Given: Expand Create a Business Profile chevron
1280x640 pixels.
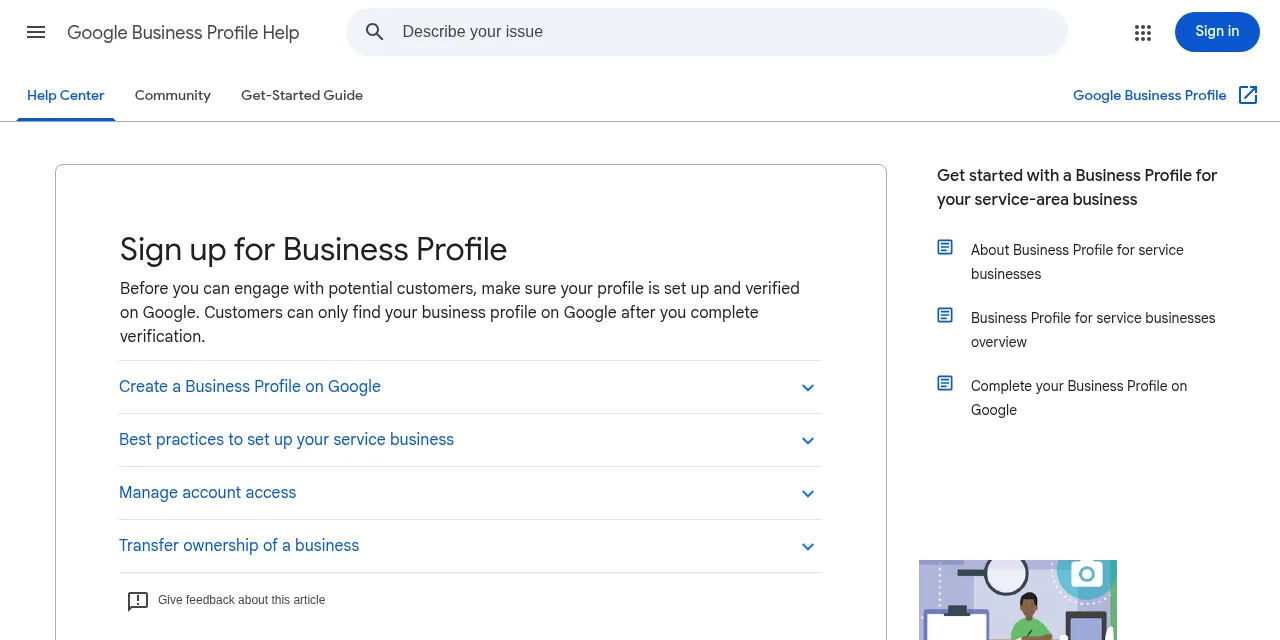Looking at the screenshot, I should tap(808, 388).
